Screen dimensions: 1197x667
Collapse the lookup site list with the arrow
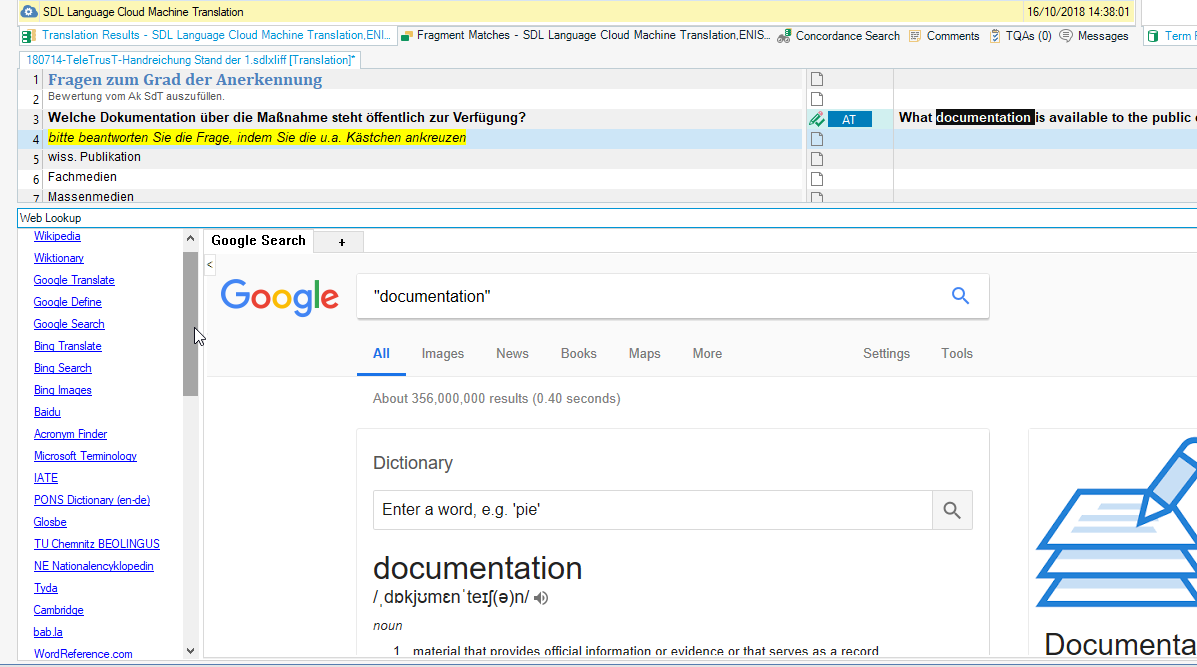(209, 265)
